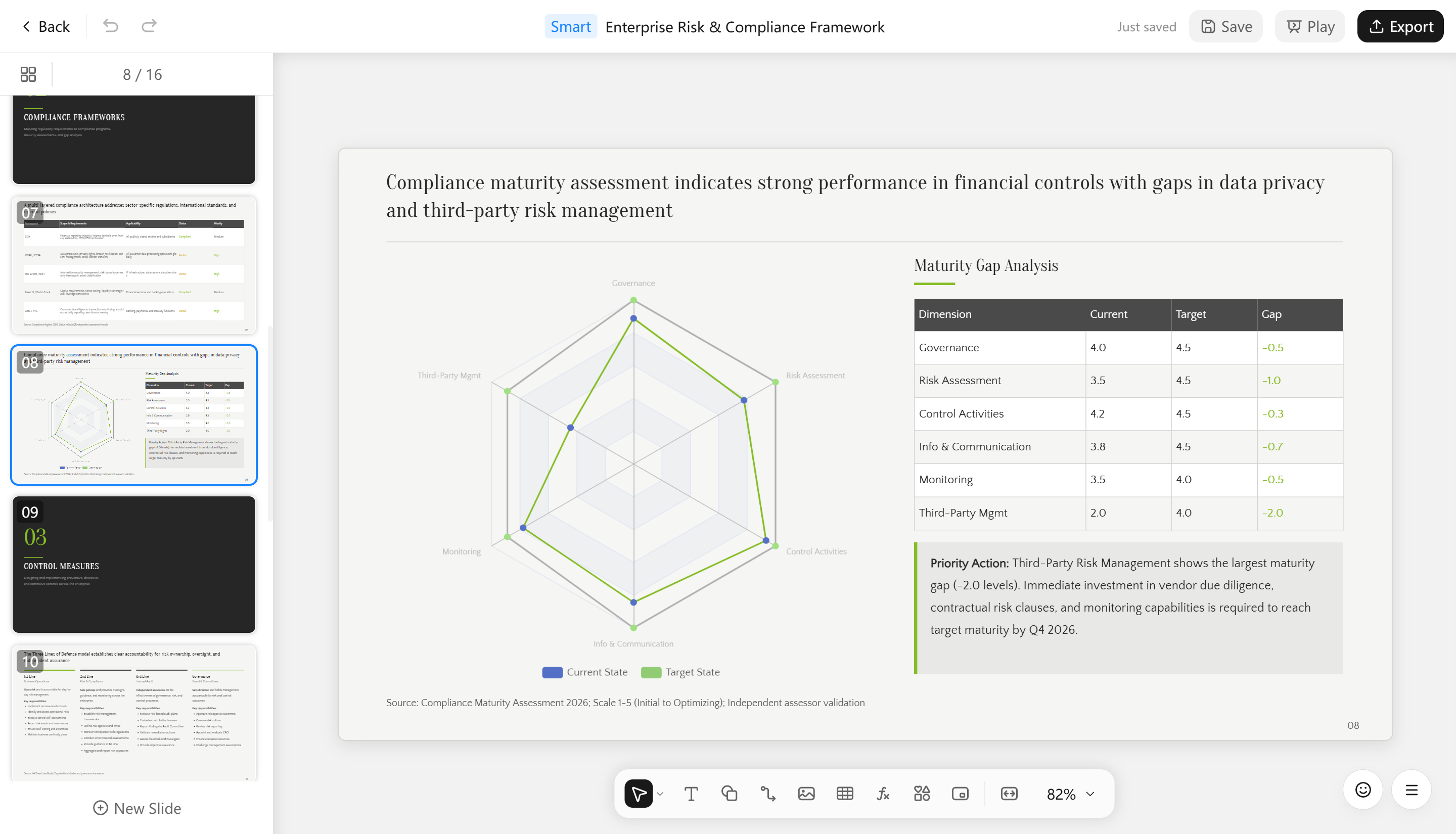The image size is (1456, 834).
Task: Open the emoji feedback button
Action: pyautogui.click(x=1363, y=790)
